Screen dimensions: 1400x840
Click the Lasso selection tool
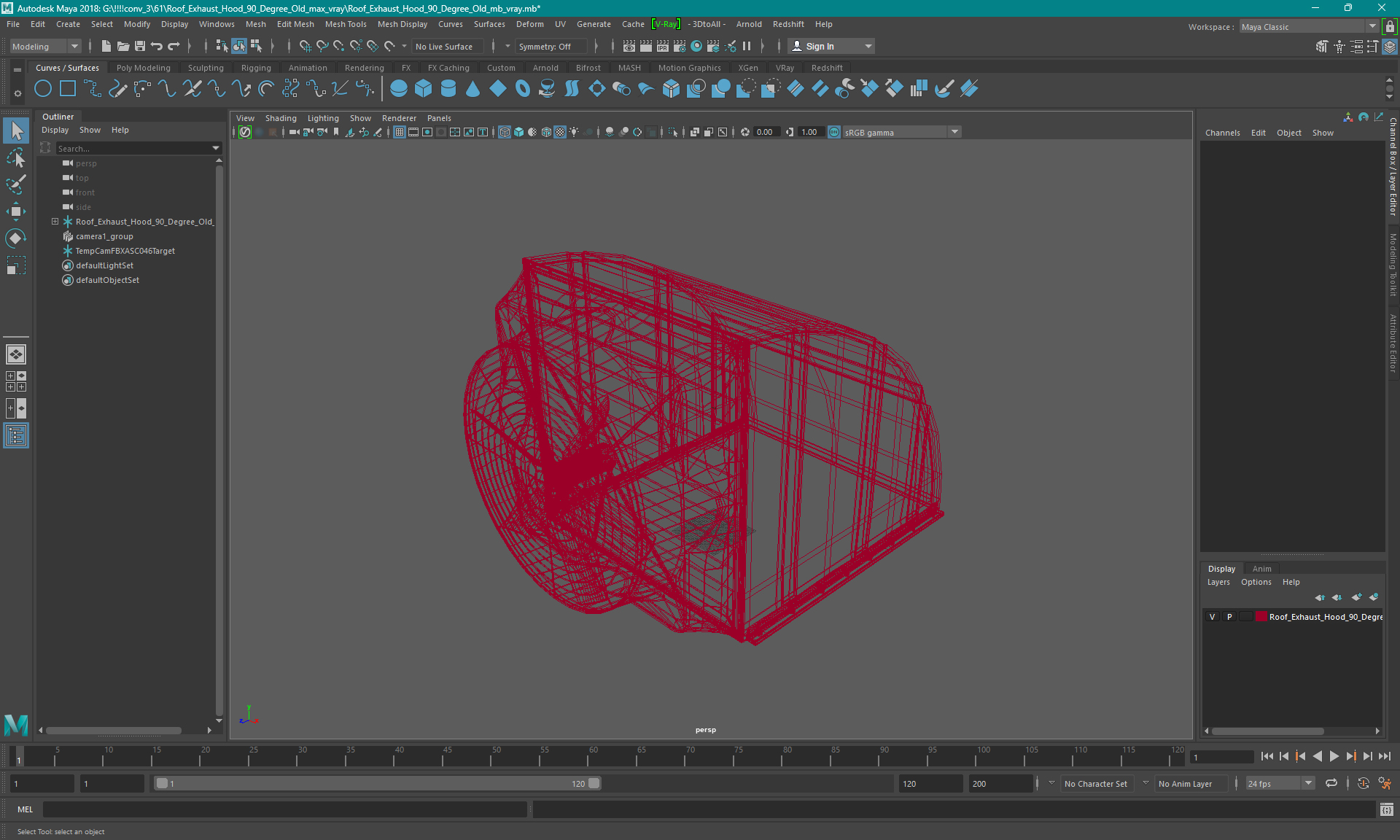(x=15, y=183)
